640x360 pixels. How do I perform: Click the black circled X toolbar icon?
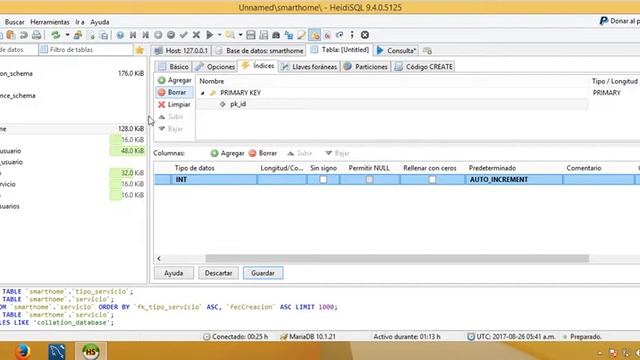(365, 35)
